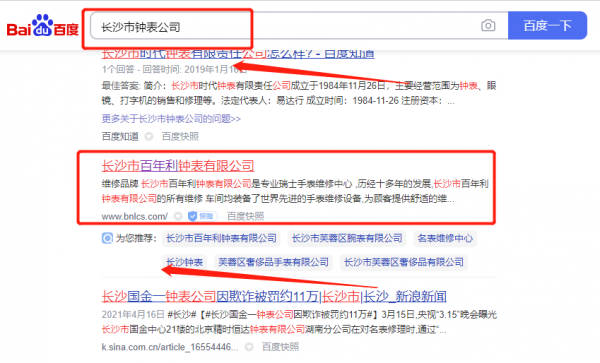Click date text 2021年4月16日

click(x=133, y=315)
